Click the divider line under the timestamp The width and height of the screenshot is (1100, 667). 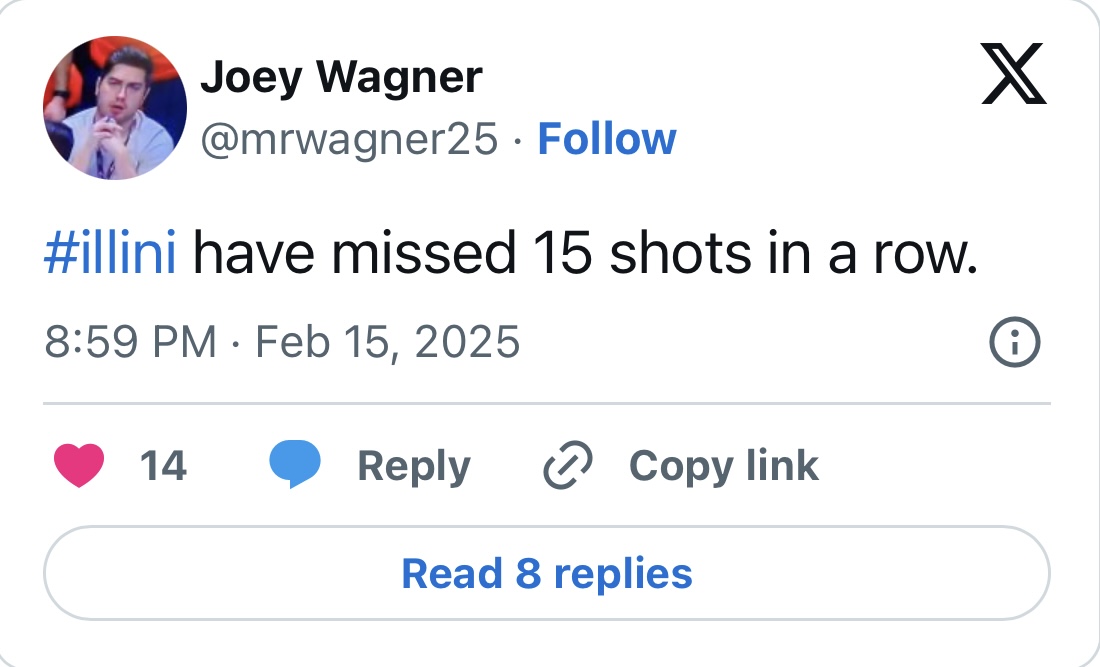tap(546, 403)
